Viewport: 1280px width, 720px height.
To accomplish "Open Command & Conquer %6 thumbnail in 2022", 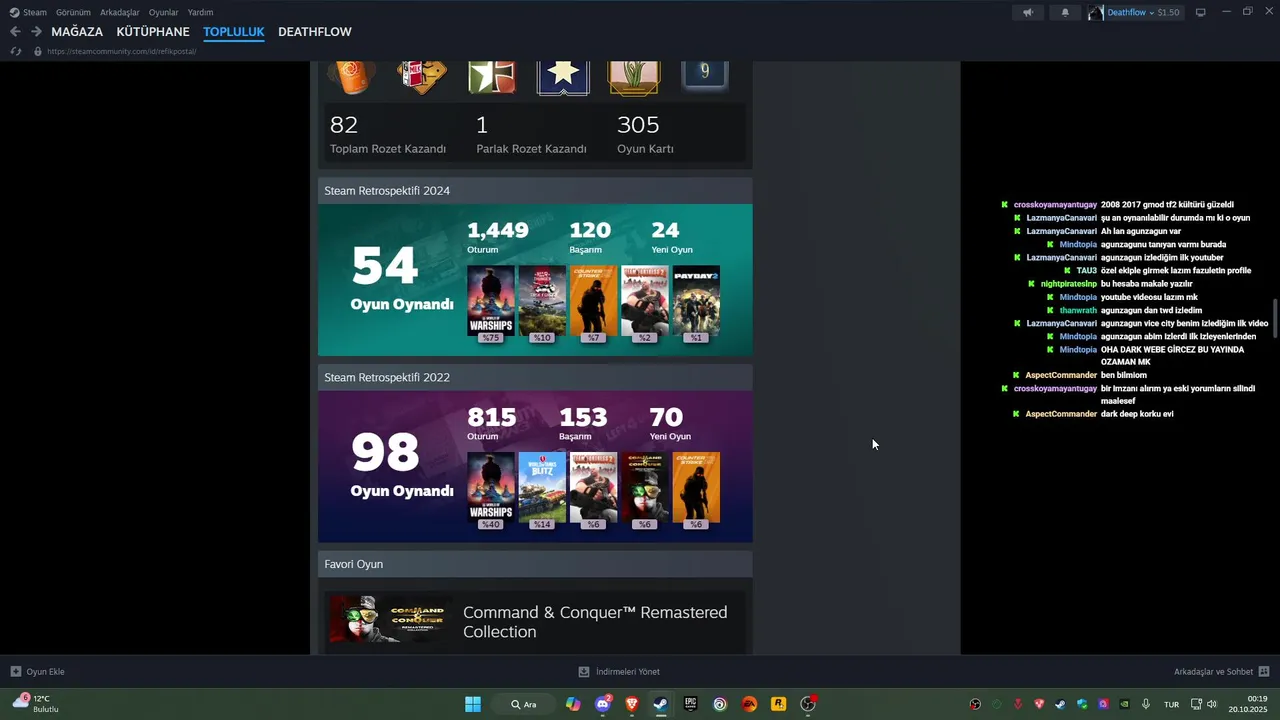I will pos(645,488).
